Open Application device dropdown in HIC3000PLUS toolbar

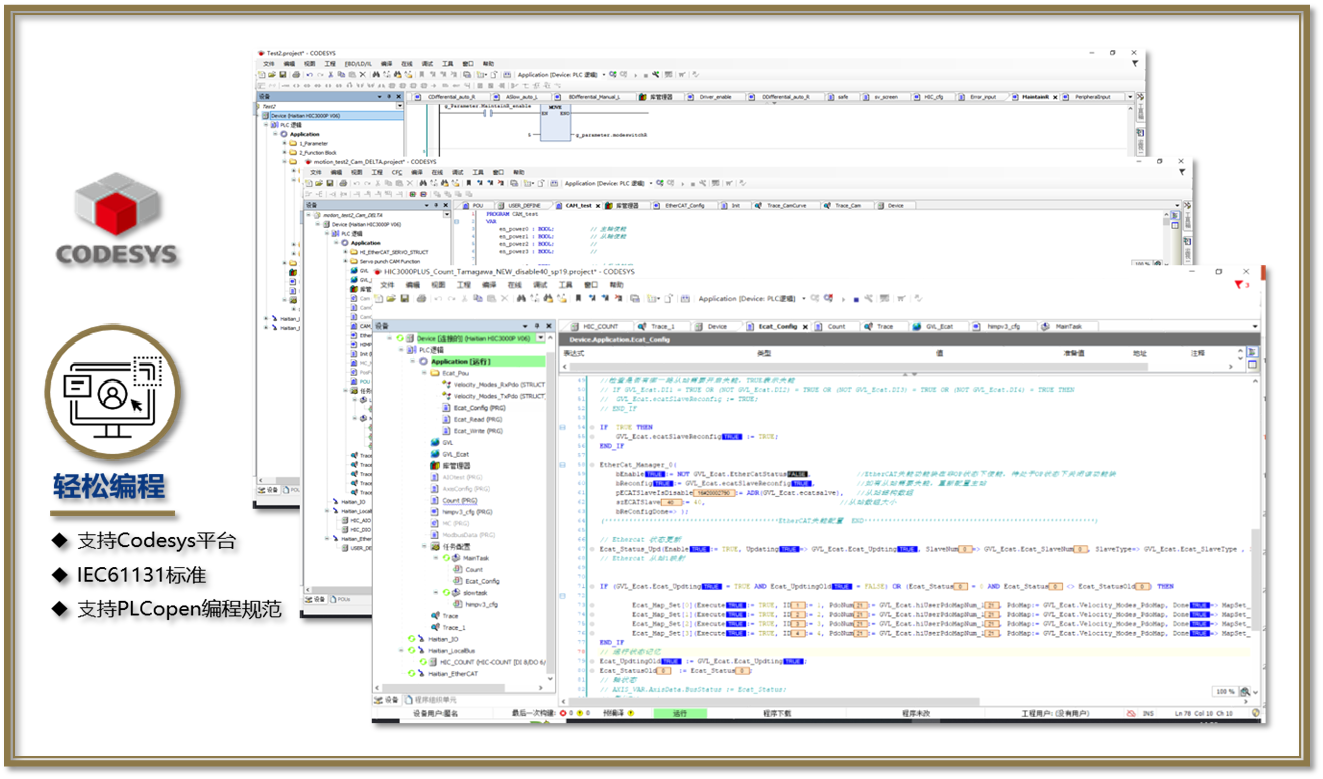[803, 299]
